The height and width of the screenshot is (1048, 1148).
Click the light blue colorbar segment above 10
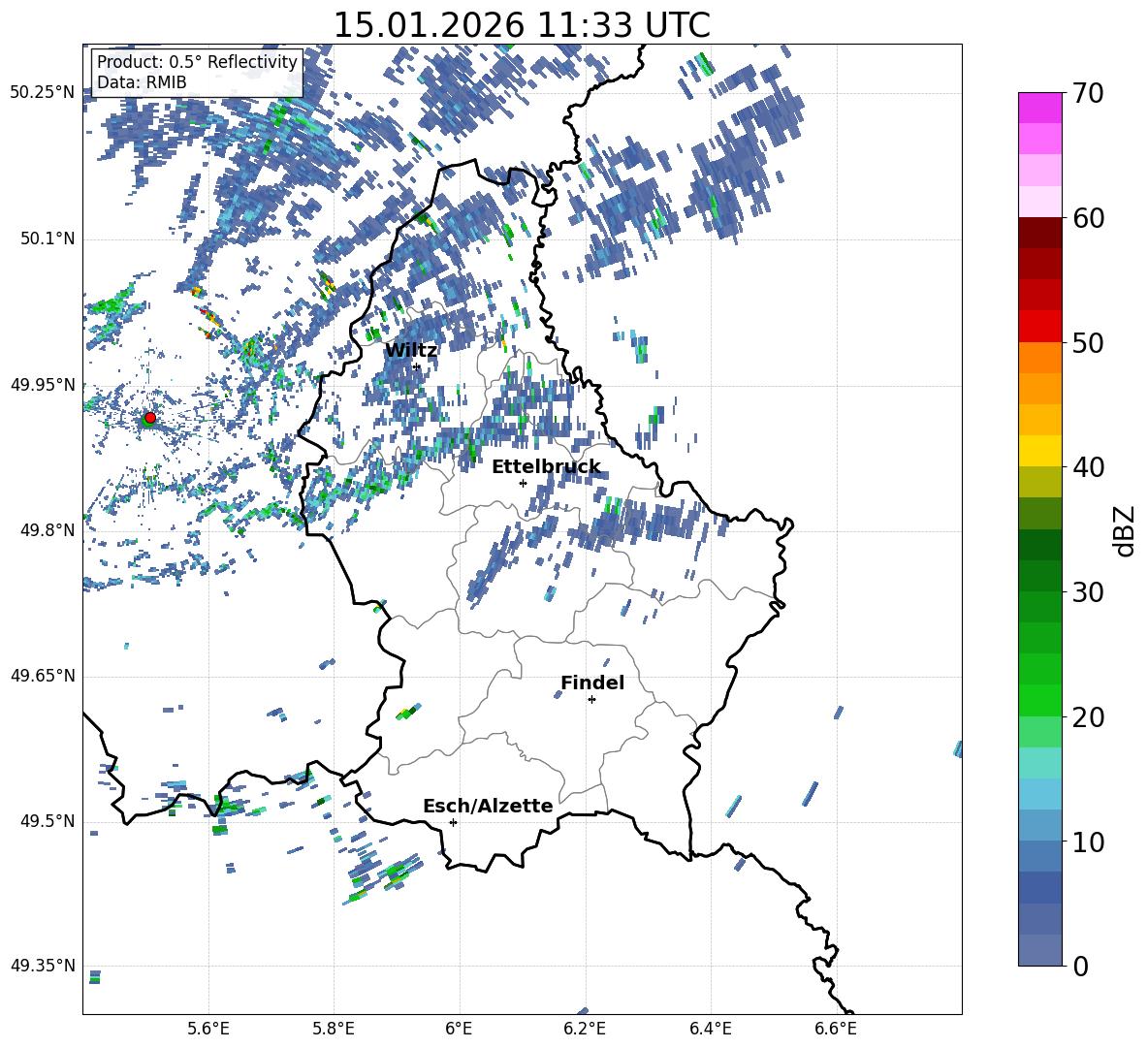click(1039, 794)
